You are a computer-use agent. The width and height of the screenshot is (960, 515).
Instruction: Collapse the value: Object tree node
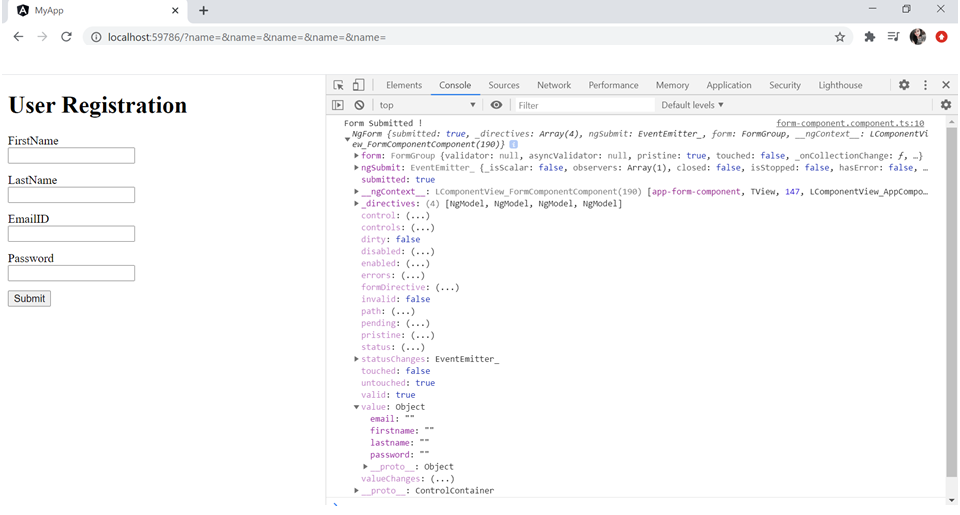(357, 407)
